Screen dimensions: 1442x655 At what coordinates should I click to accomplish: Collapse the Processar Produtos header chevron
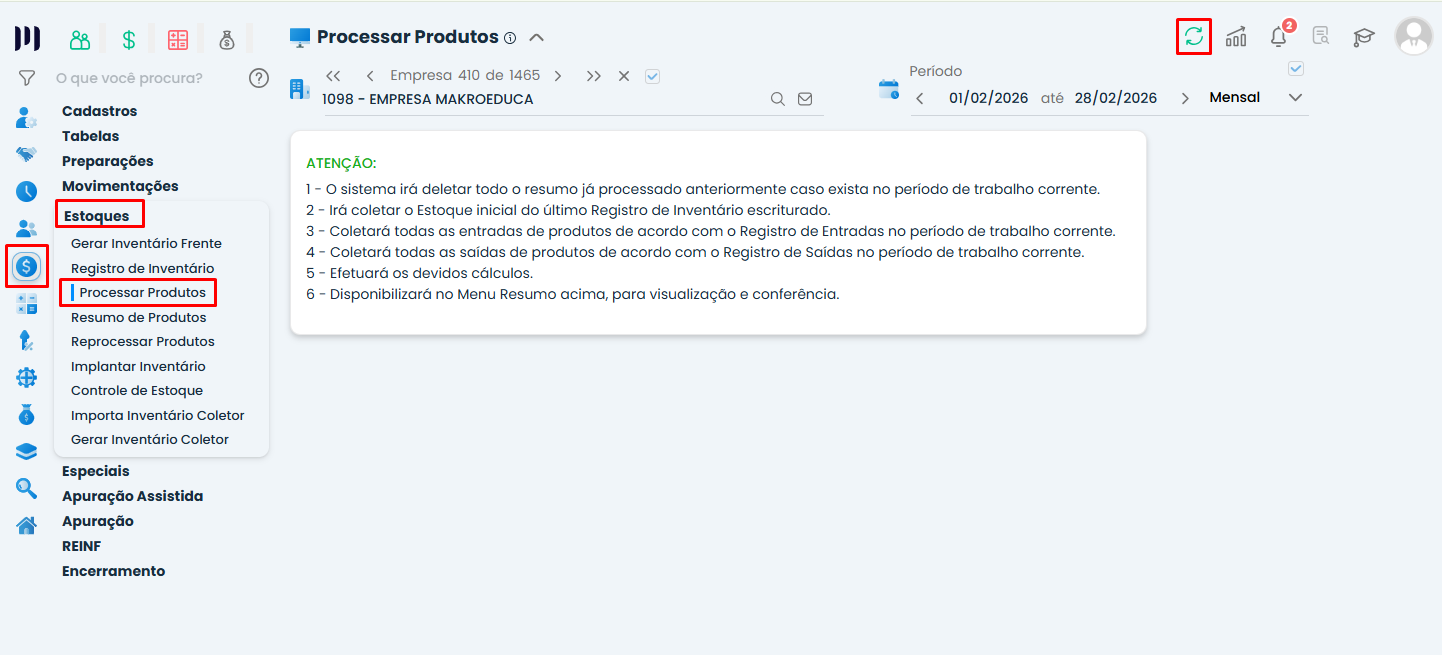click(537, 38)
